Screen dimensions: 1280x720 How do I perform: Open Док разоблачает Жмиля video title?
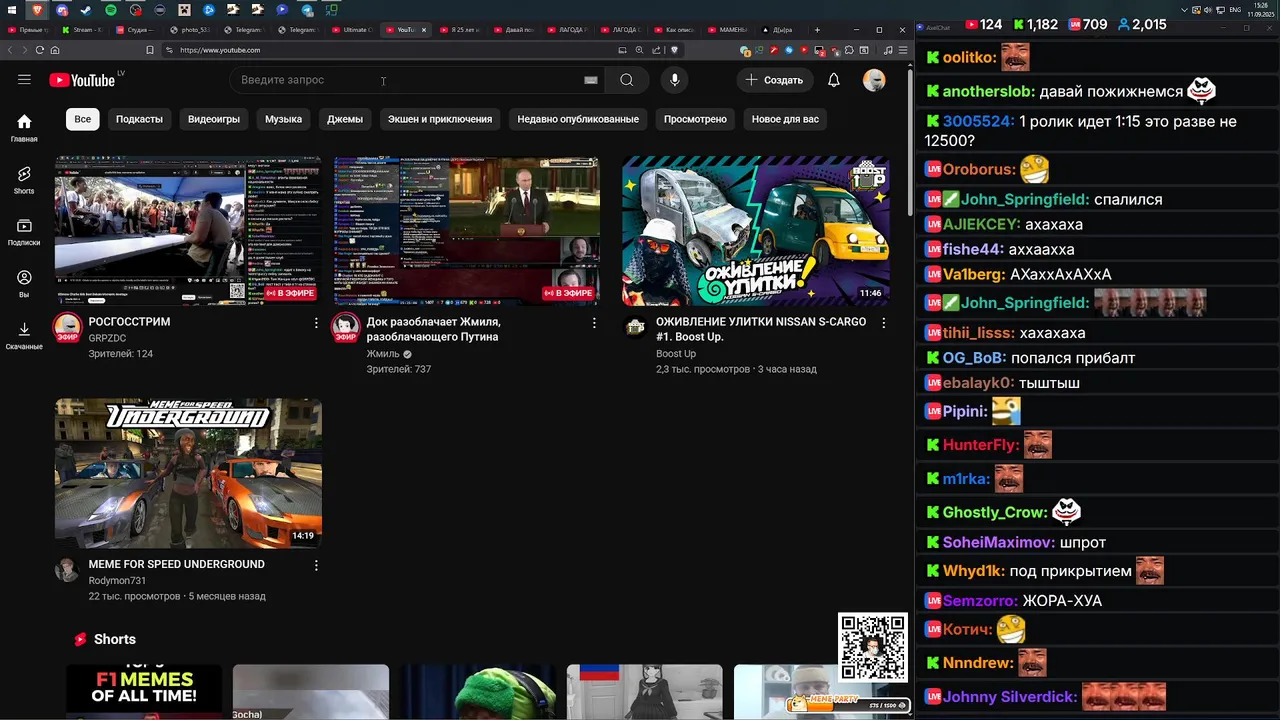coord(434,329)
